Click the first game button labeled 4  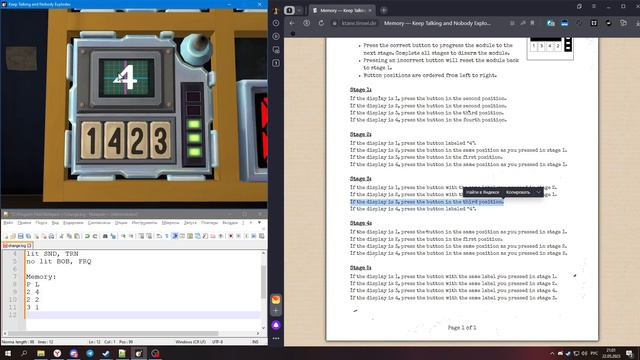tap(114, 140)
